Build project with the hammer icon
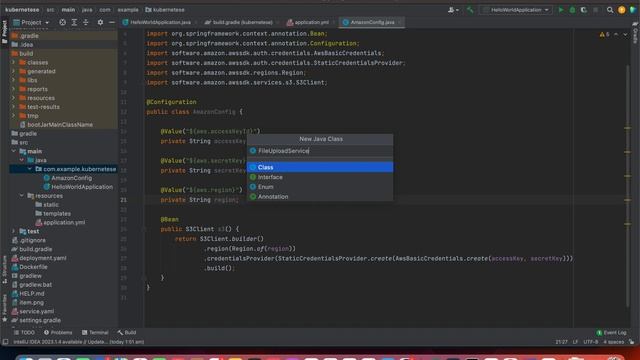 coord(470,10)
